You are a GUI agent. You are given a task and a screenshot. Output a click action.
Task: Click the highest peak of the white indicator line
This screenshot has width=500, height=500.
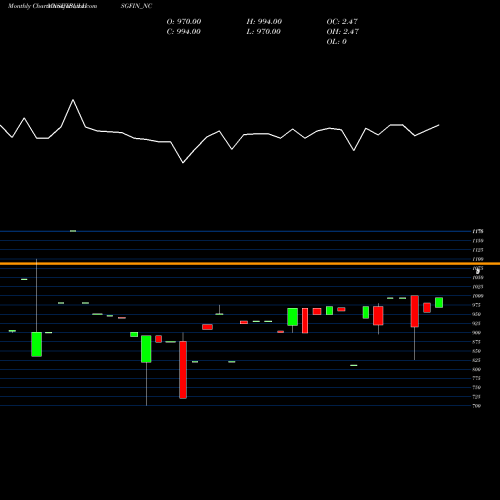pyautogui.click(x=73, y=100)
